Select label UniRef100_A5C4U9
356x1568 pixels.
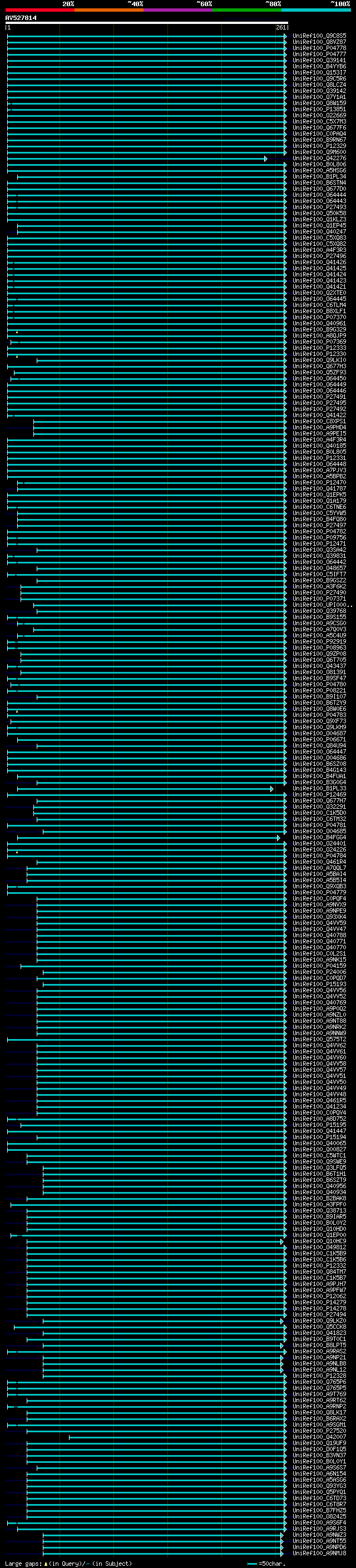(319, 635)
